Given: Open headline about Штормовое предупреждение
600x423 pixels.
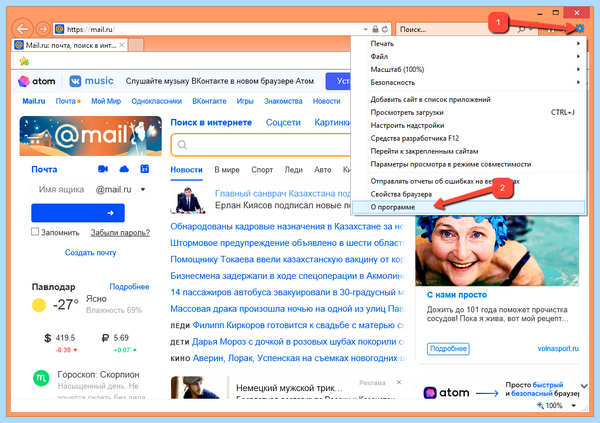Looking at the screenshot, I should (x=287, y=243).
